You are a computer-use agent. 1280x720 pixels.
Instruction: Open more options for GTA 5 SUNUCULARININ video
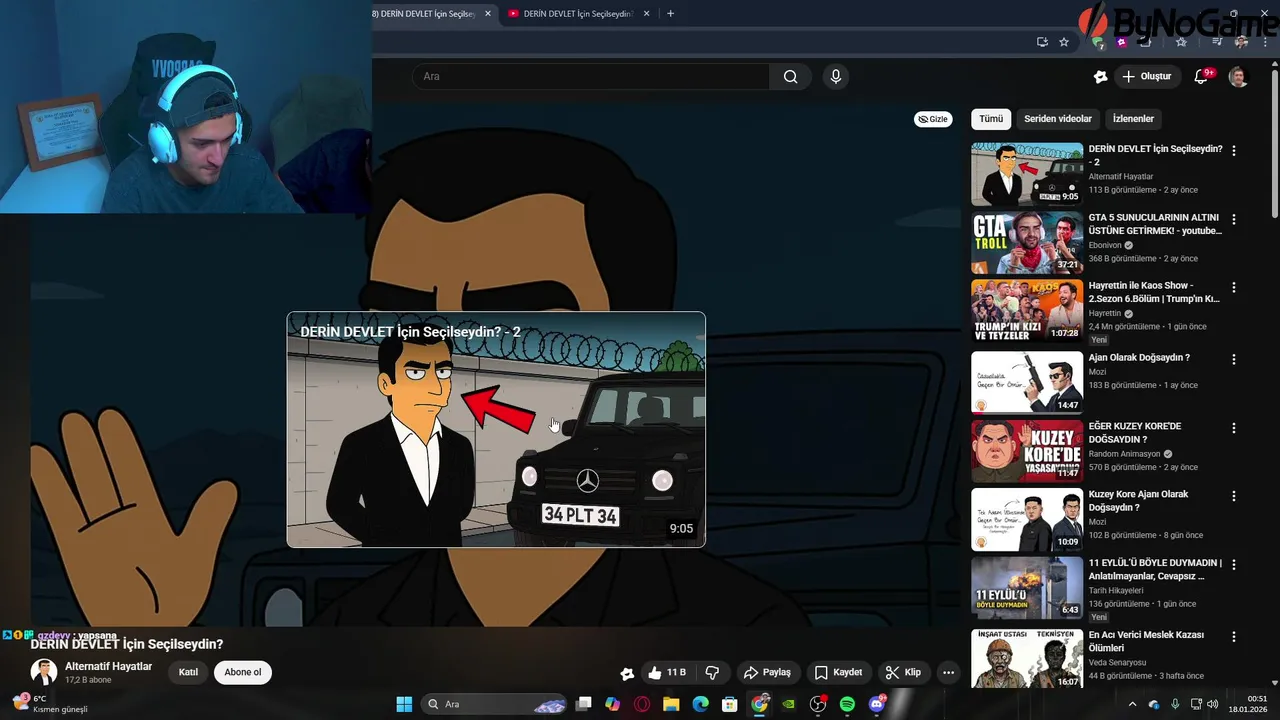[x=1234, y=219]
